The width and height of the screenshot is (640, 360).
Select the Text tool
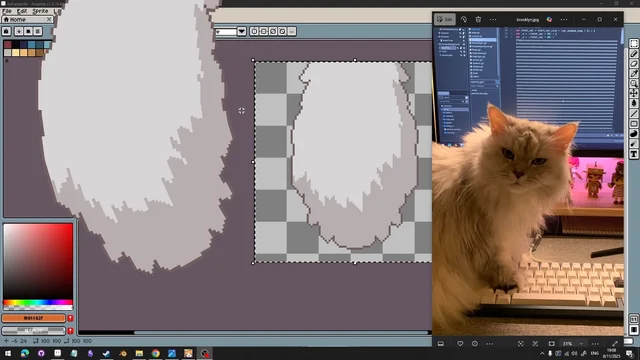tap(633, 154)
